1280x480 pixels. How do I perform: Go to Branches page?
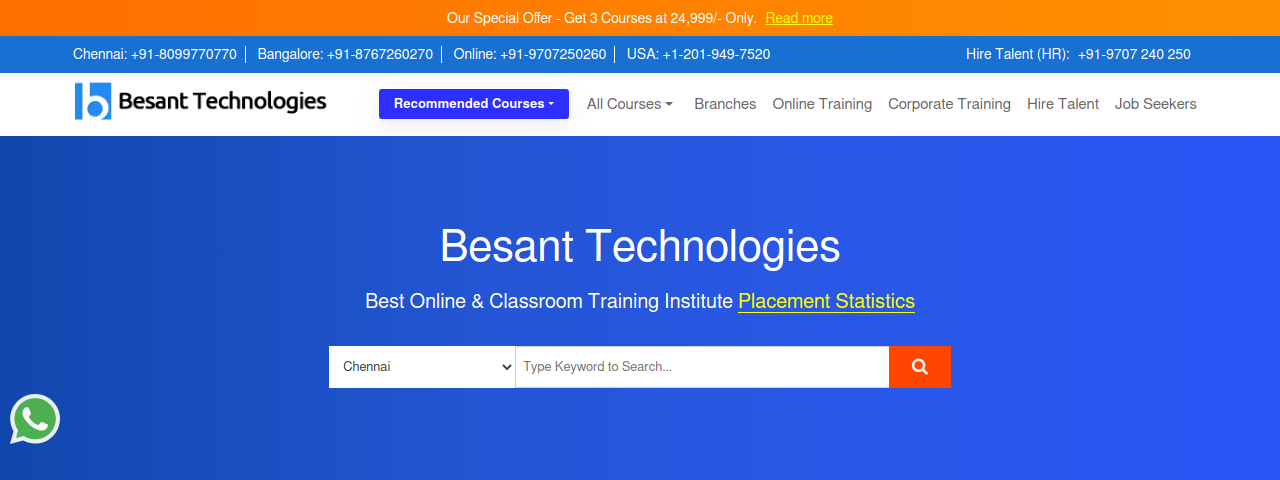point(725,104)
